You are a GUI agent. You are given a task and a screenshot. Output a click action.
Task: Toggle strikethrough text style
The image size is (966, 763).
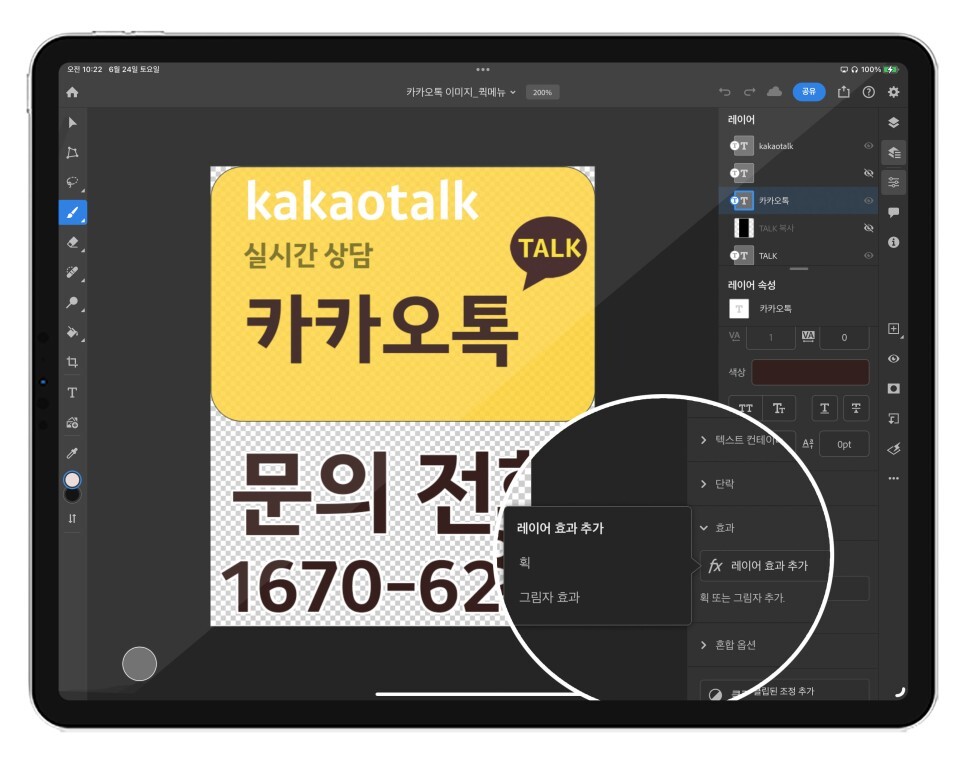tap(856, 408)
